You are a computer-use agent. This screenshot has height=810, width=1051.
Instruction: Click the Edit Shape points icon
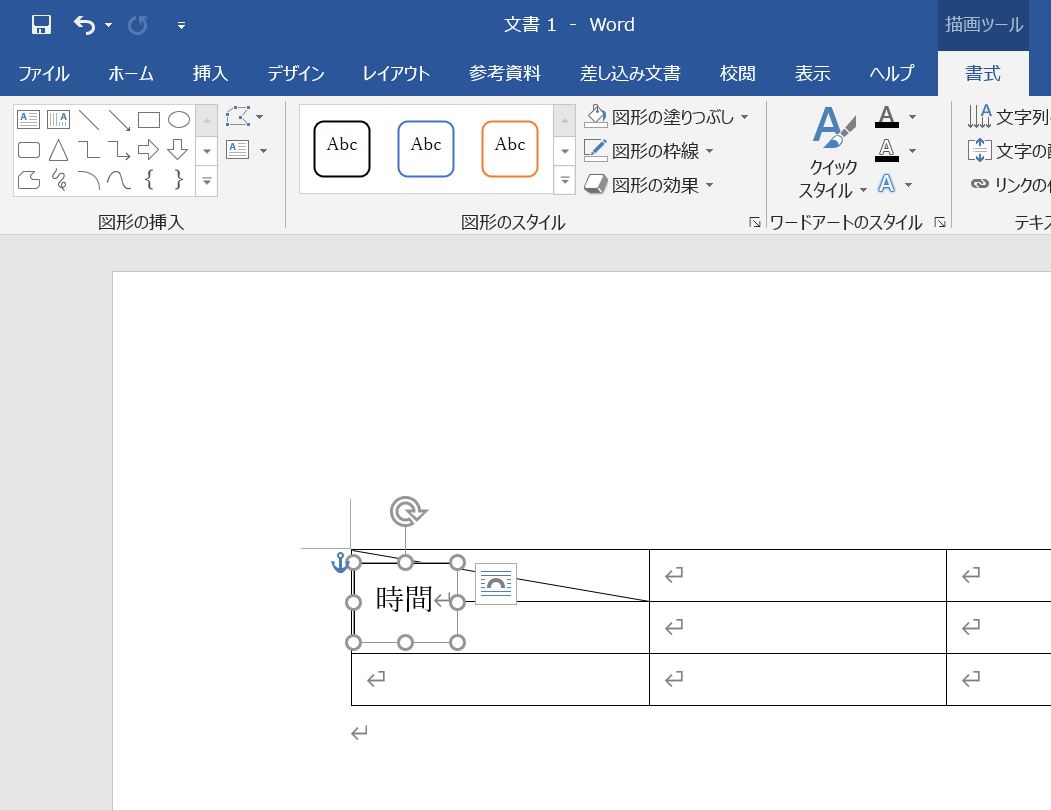click(238, 117)
